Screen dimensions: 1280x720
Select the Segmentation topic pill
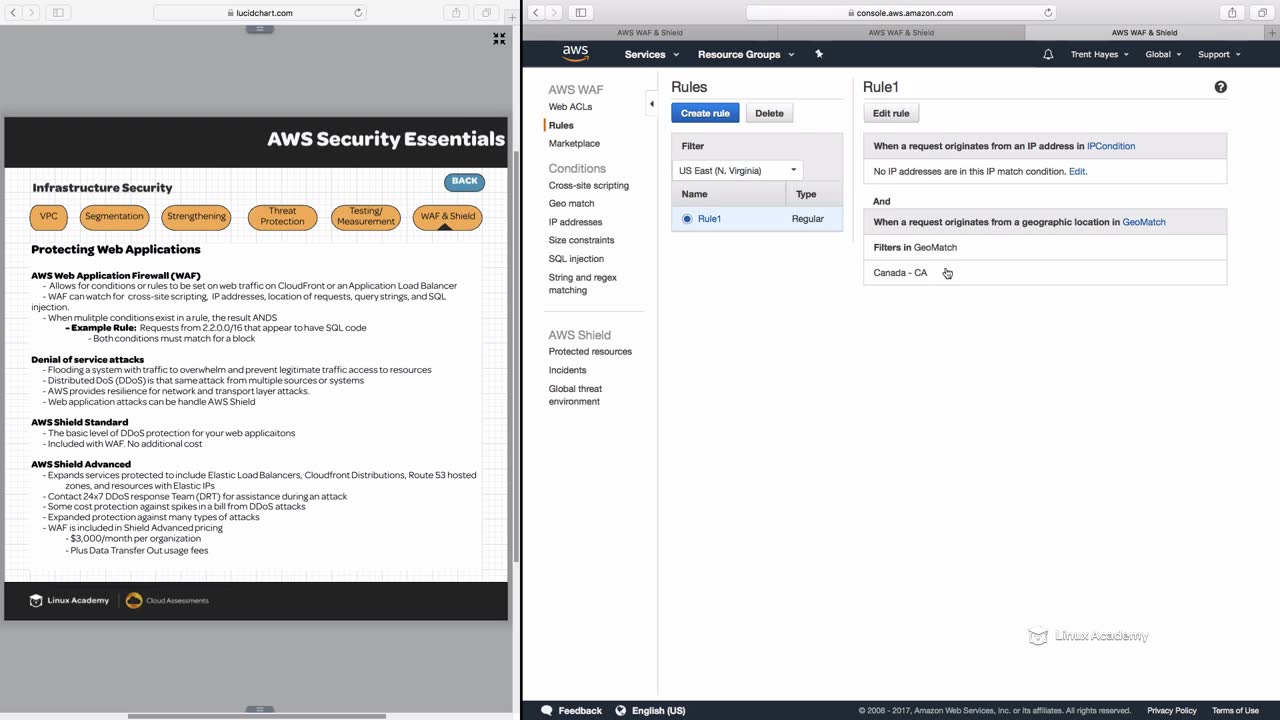[x=114, y=216]
